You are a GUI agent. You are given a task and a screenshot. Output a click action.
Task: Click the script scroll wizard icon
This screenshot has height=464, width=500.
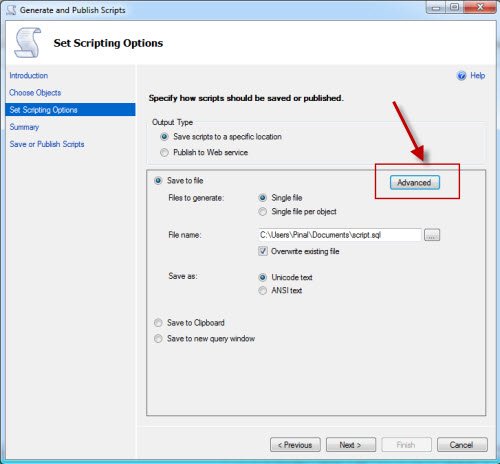pos(28,43)
